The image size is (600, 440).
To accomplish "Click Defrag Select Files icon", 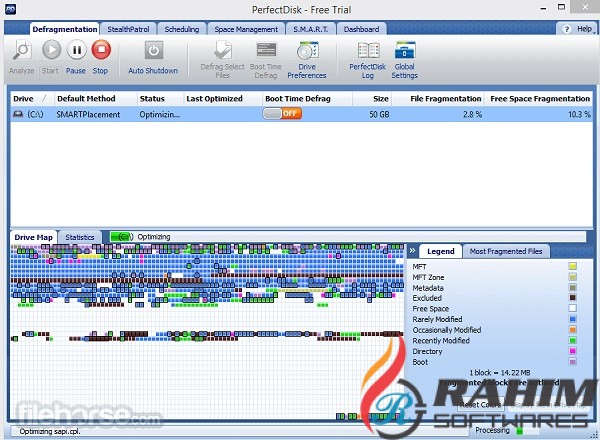I will pos(223,50).
